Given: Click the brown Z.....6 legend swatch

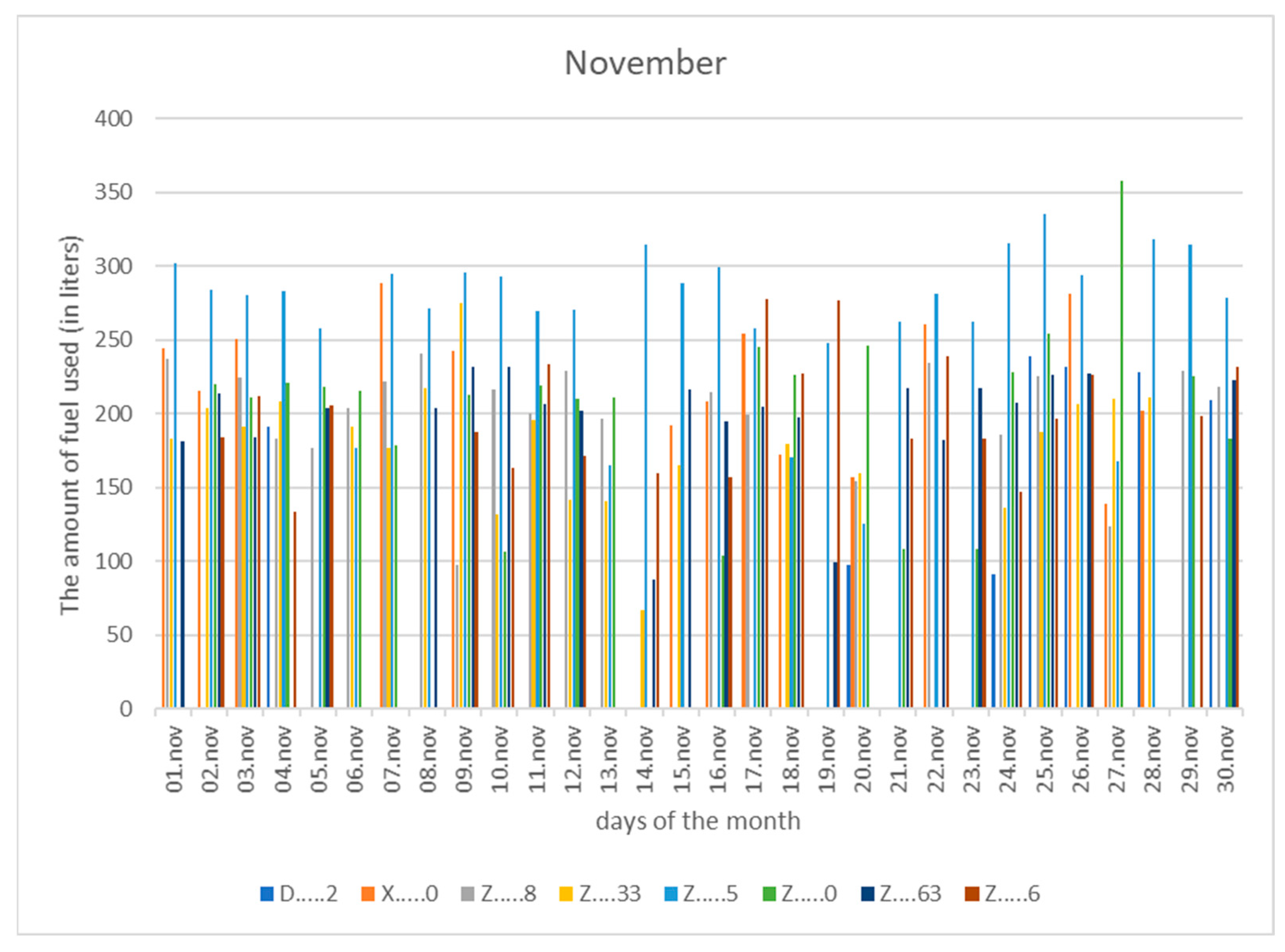Looking at the screenshot, I should pyautogui.click(x=972, y=894).
